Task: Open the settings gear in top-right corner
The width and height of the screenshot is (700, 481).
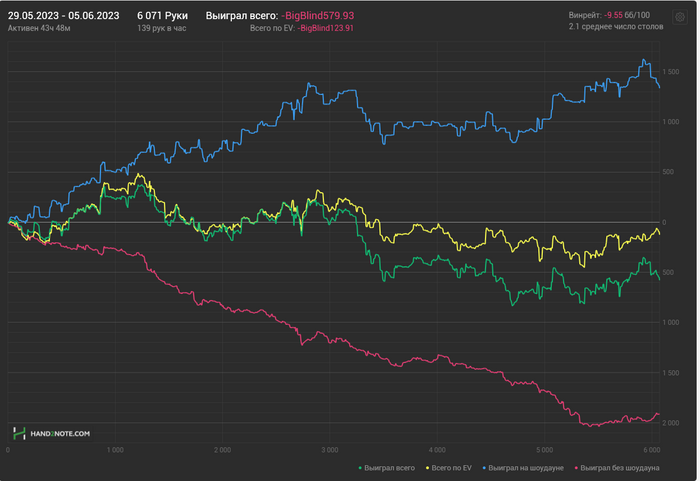Action: pyautogui.click(x=682, y=17)
